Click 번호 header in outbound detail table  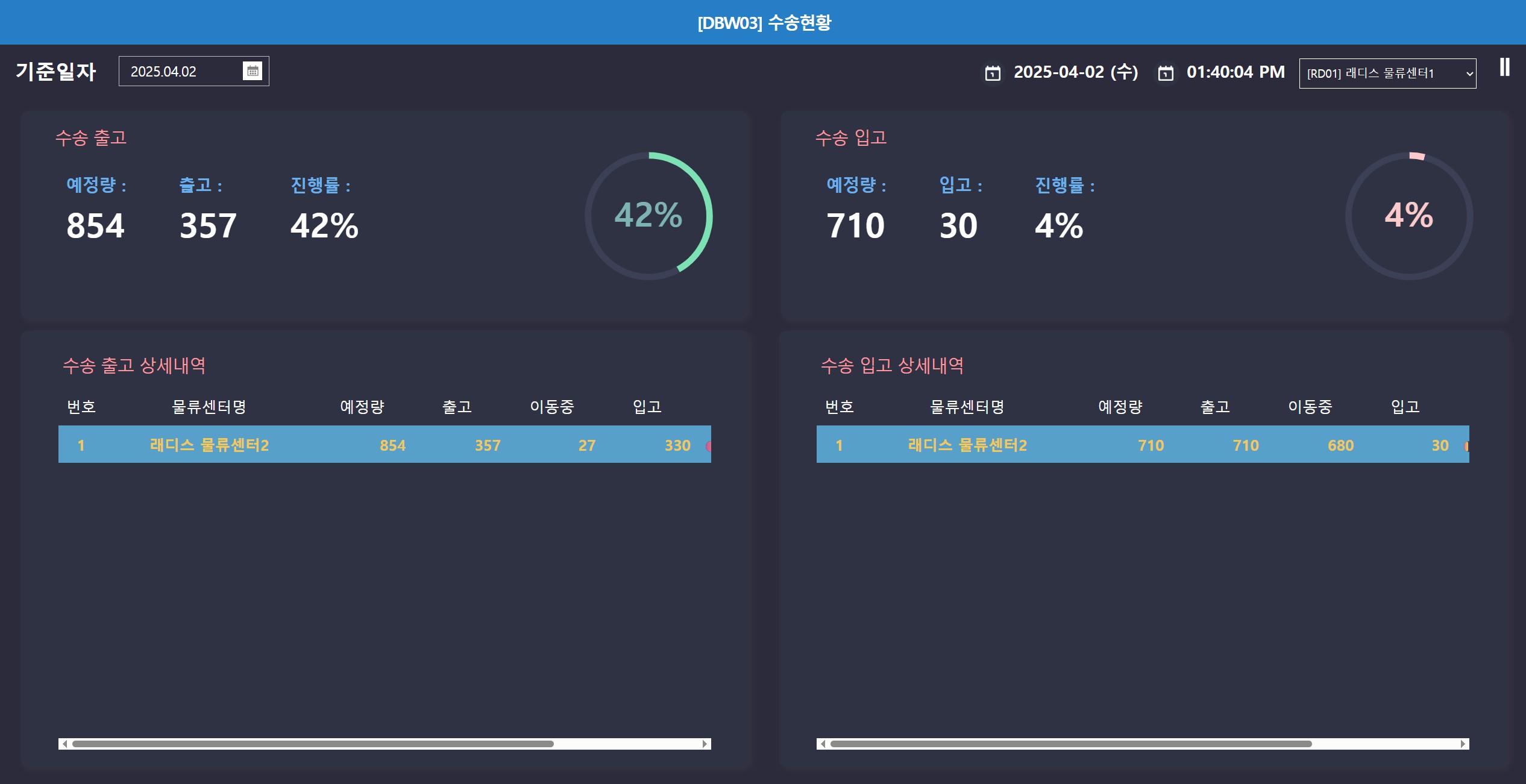click(81, 407)
